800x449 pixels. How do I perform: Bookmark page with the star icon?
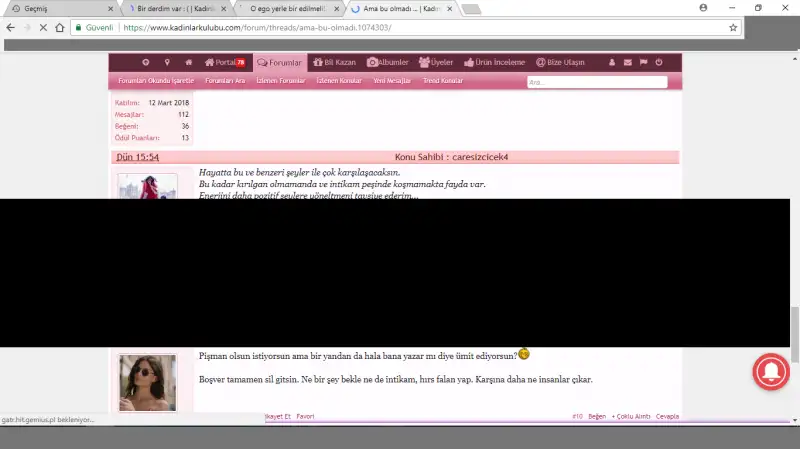(x=733, y=27)
